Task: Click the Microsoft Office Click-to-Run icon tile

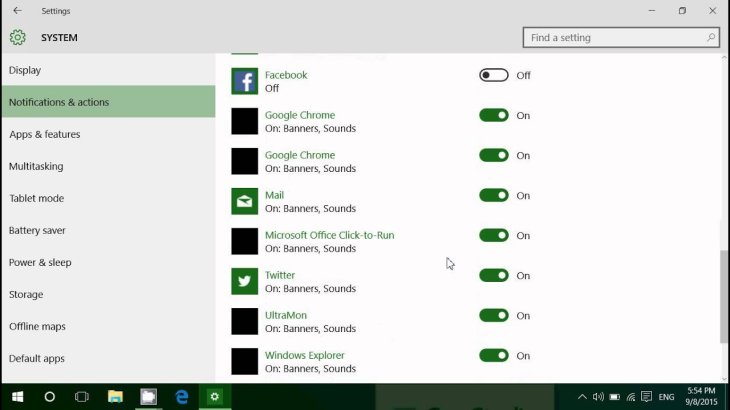Action: (x=244, y=241)
